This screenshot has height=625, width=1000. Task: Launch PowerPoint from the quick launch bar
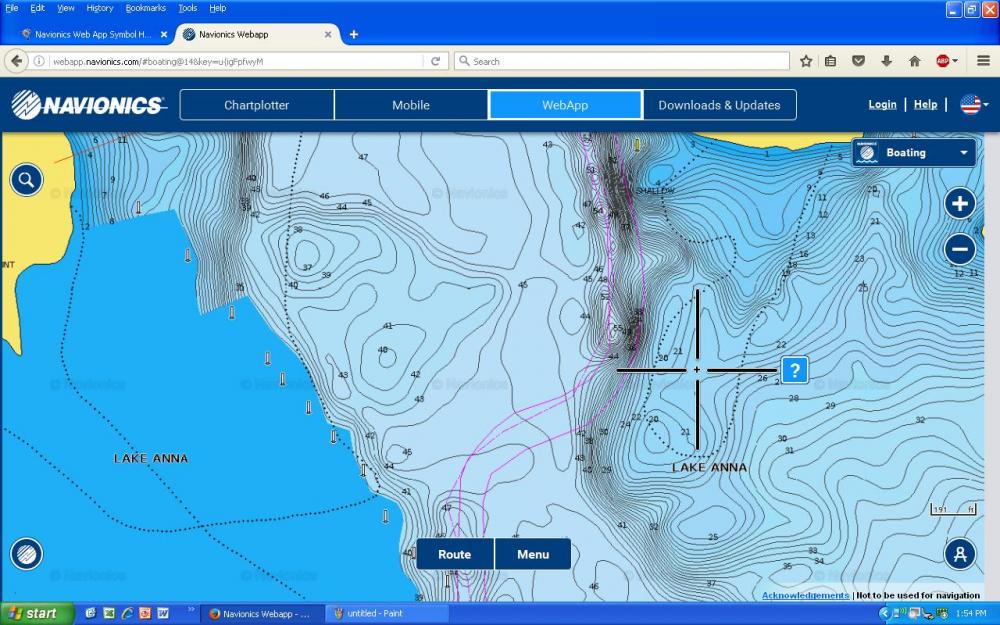145,614
